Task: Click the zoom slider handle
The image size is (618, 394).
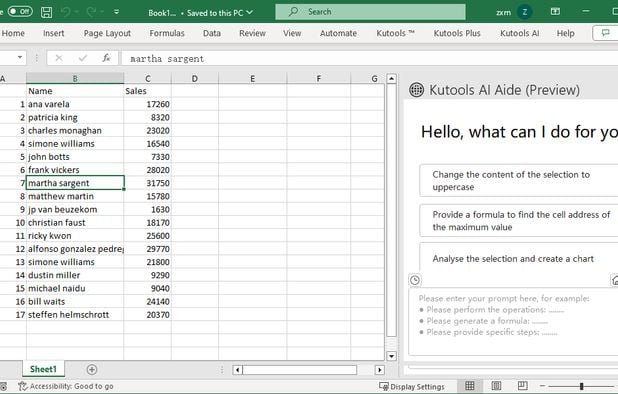Action: pos(581,386)
